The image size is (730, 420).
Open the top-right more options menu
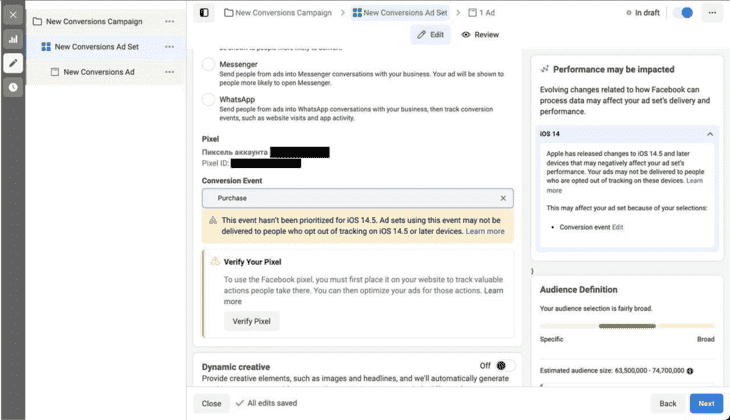coord(712,13)
